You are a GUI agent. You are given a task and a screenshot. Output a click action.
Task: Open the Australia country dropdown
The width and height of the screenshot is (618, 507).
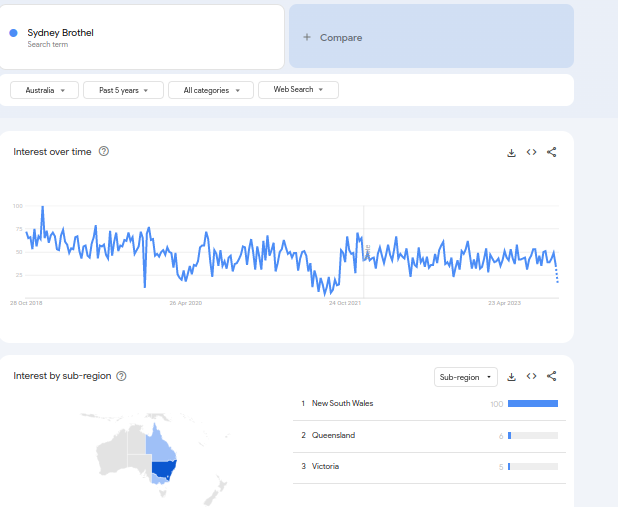45,90
